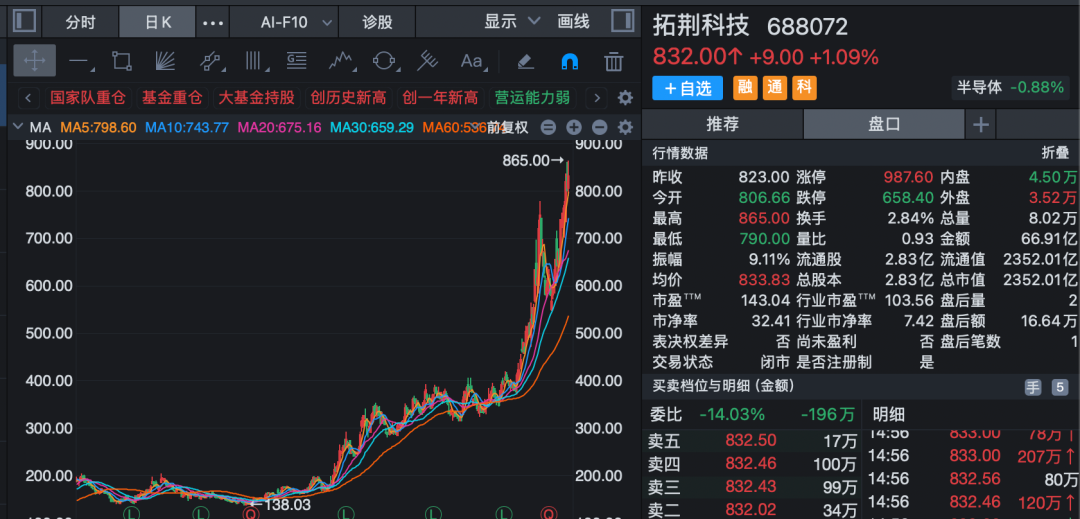Screen dimensions: 1080x519
Task: Open more periods via the three-dots button
Action: tap(213, 23)
